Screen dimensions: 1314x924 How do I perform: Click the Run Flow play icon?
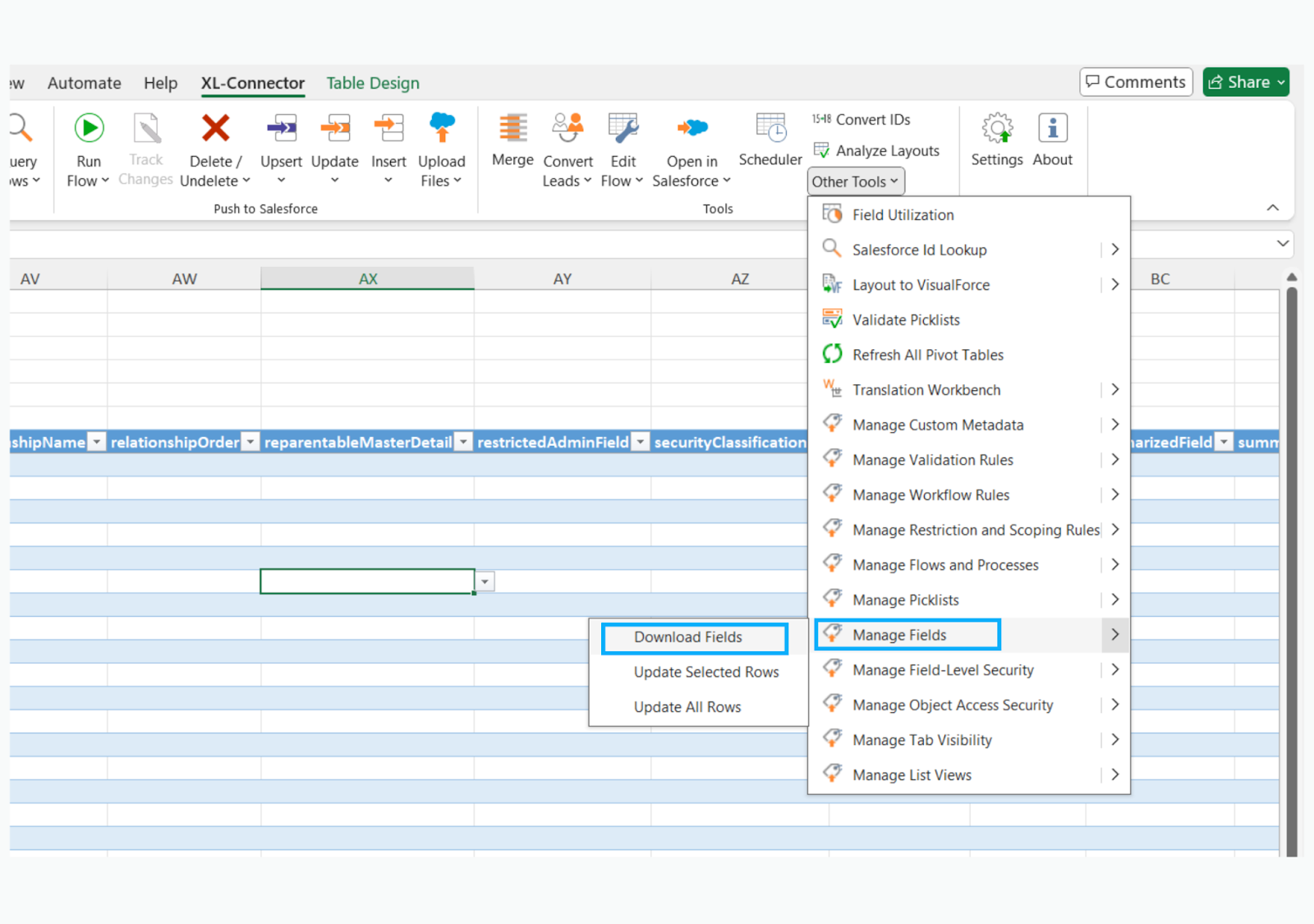coord(89,128)
